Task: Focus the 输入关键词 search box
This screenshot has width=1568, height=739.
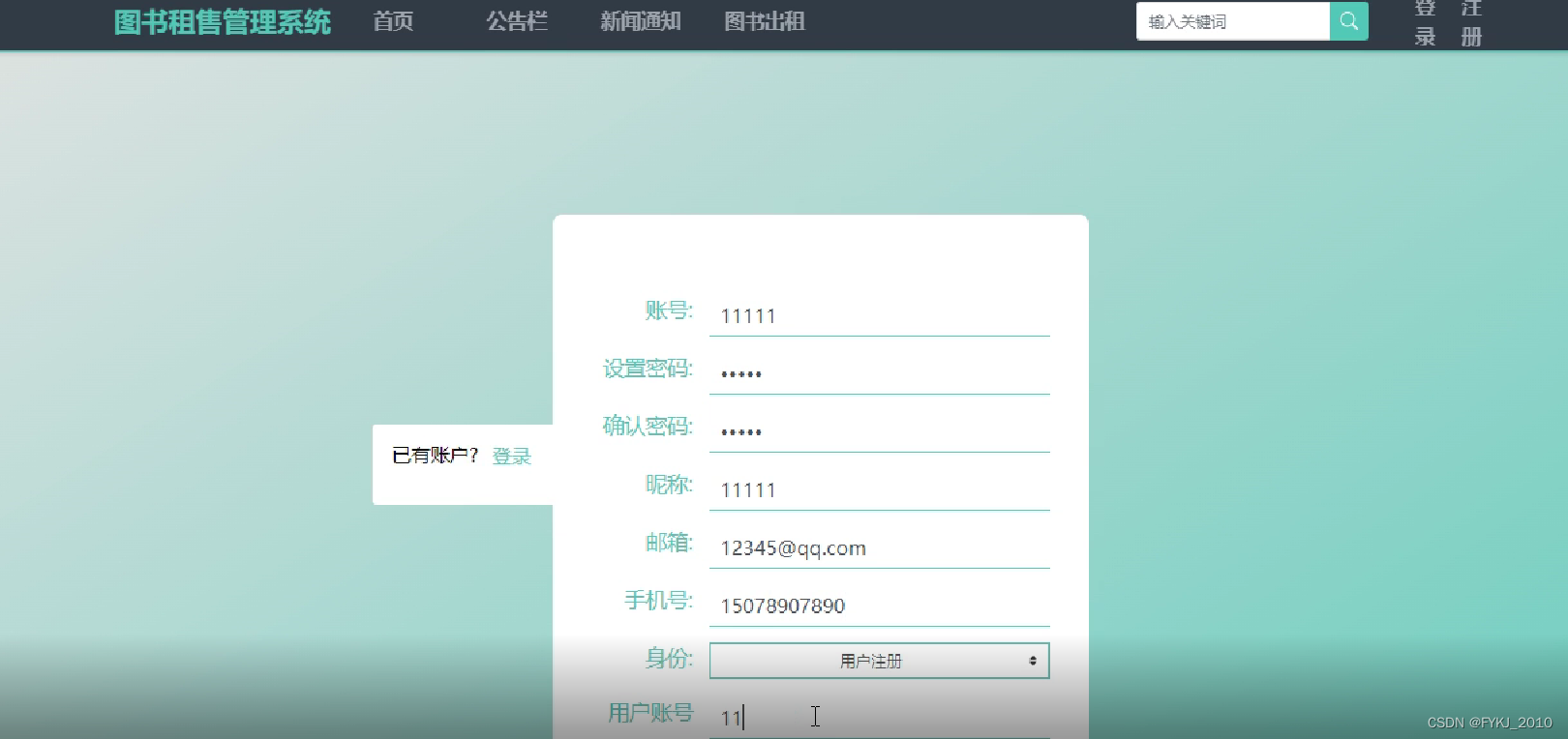Action: (x=1232, y=21)
